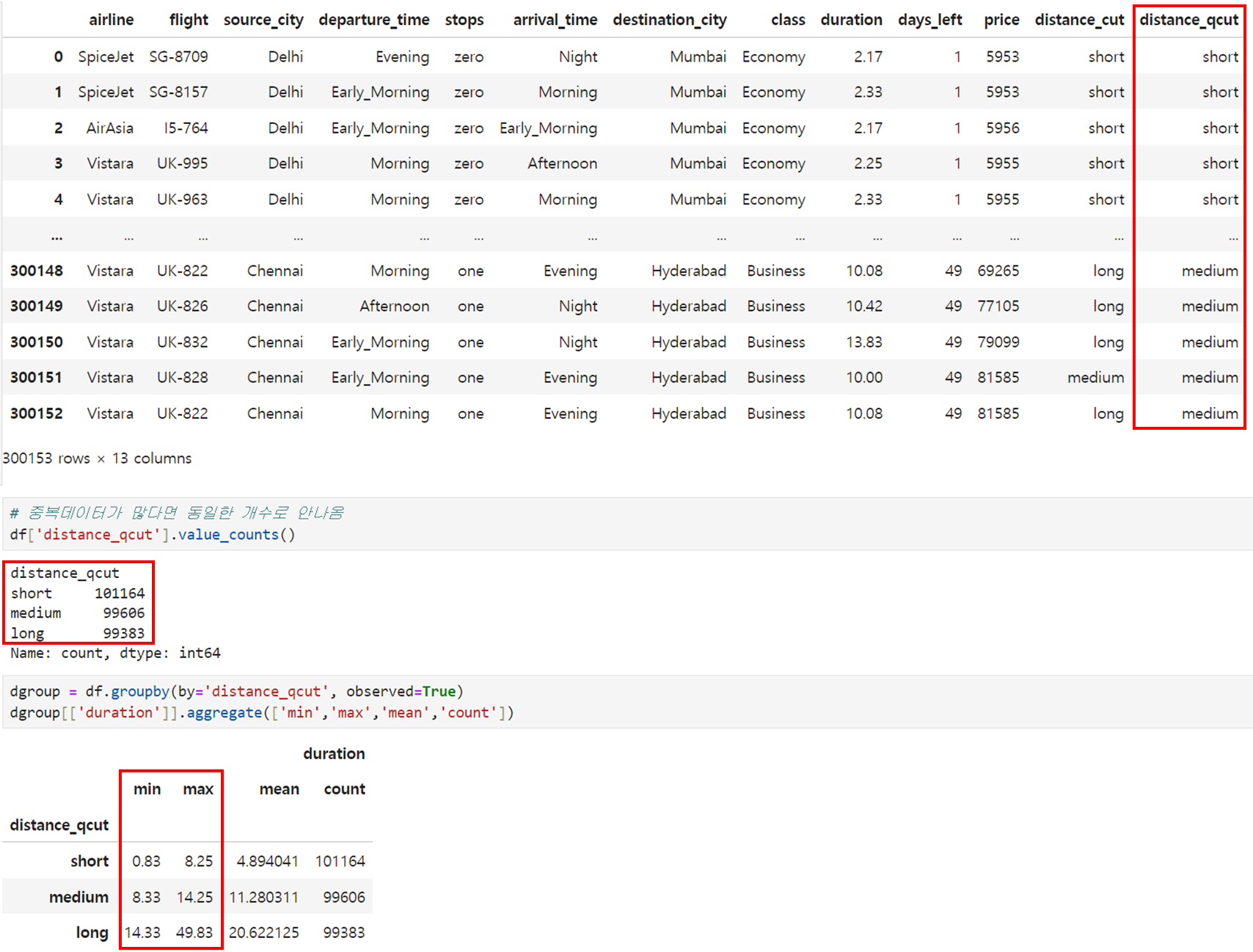
Task: Click the short count 101164 in value_counts output
Action: (120, 593)
